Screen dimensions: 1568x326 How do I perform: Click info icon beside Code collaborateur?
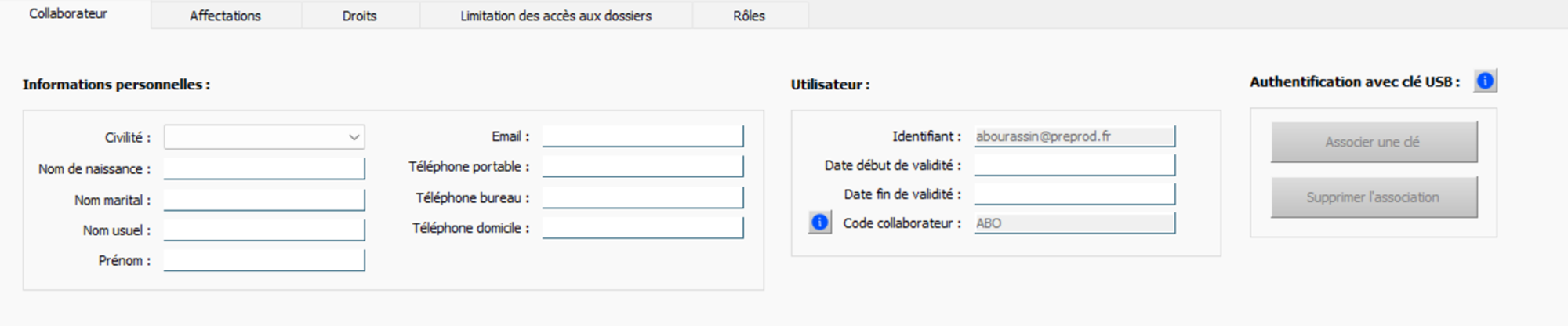click(819, 223)
